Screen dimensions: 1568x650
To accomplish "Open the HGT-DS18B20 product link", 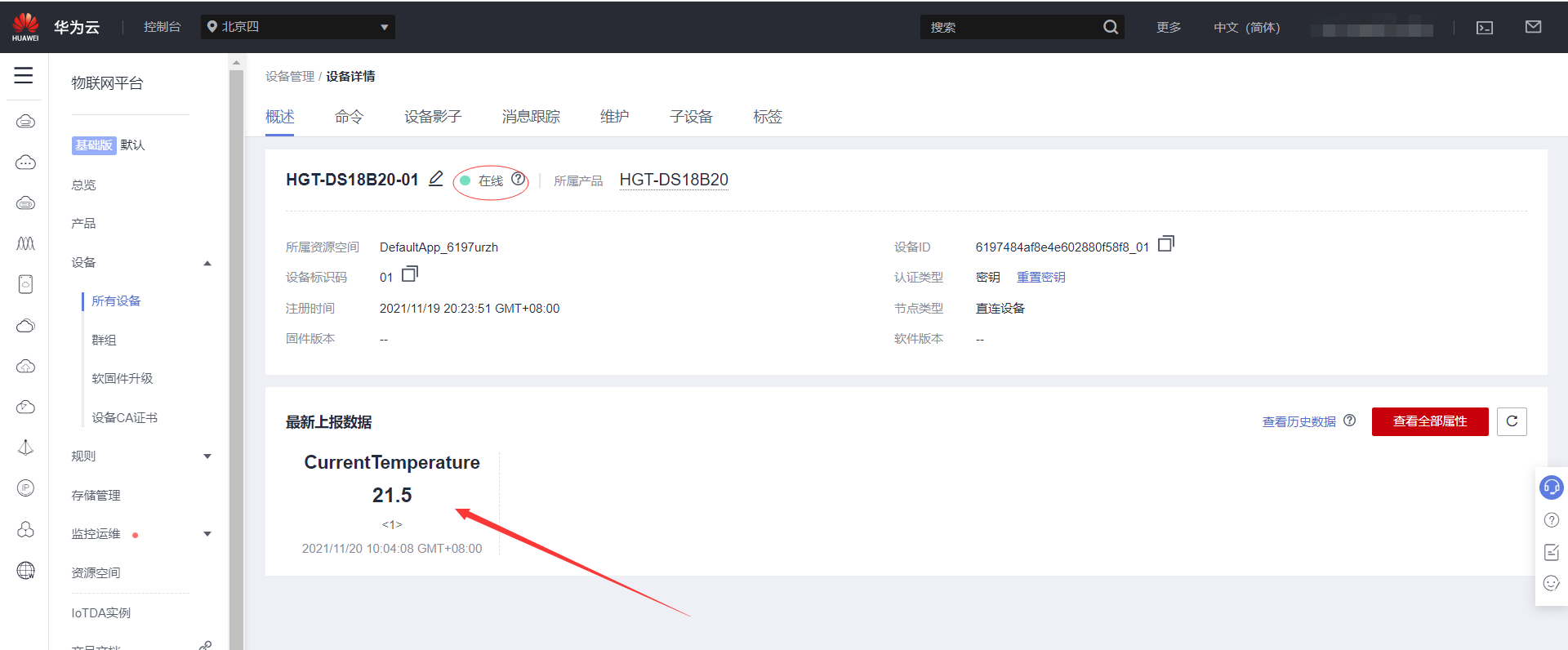I will point(674,180).
